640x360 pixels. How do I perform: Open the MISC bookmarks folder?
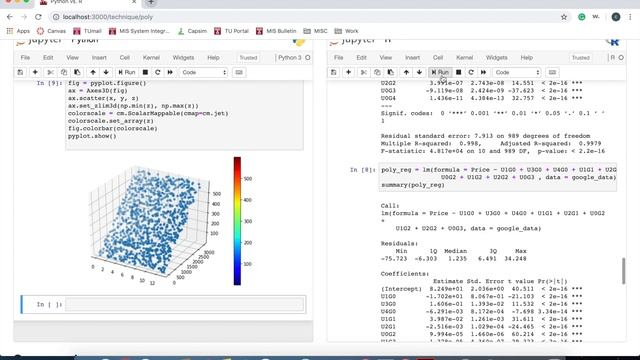coord(315,31)
